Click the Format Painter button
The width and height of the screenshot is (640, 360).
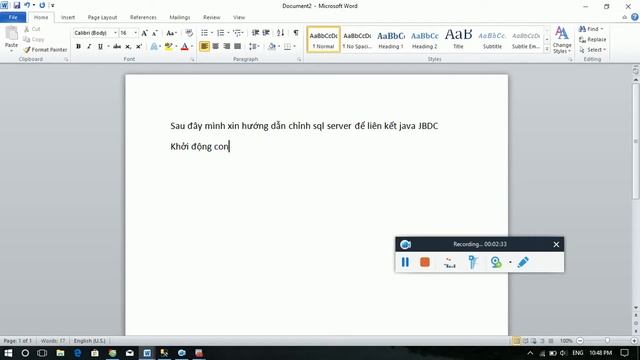click(45, 49)
